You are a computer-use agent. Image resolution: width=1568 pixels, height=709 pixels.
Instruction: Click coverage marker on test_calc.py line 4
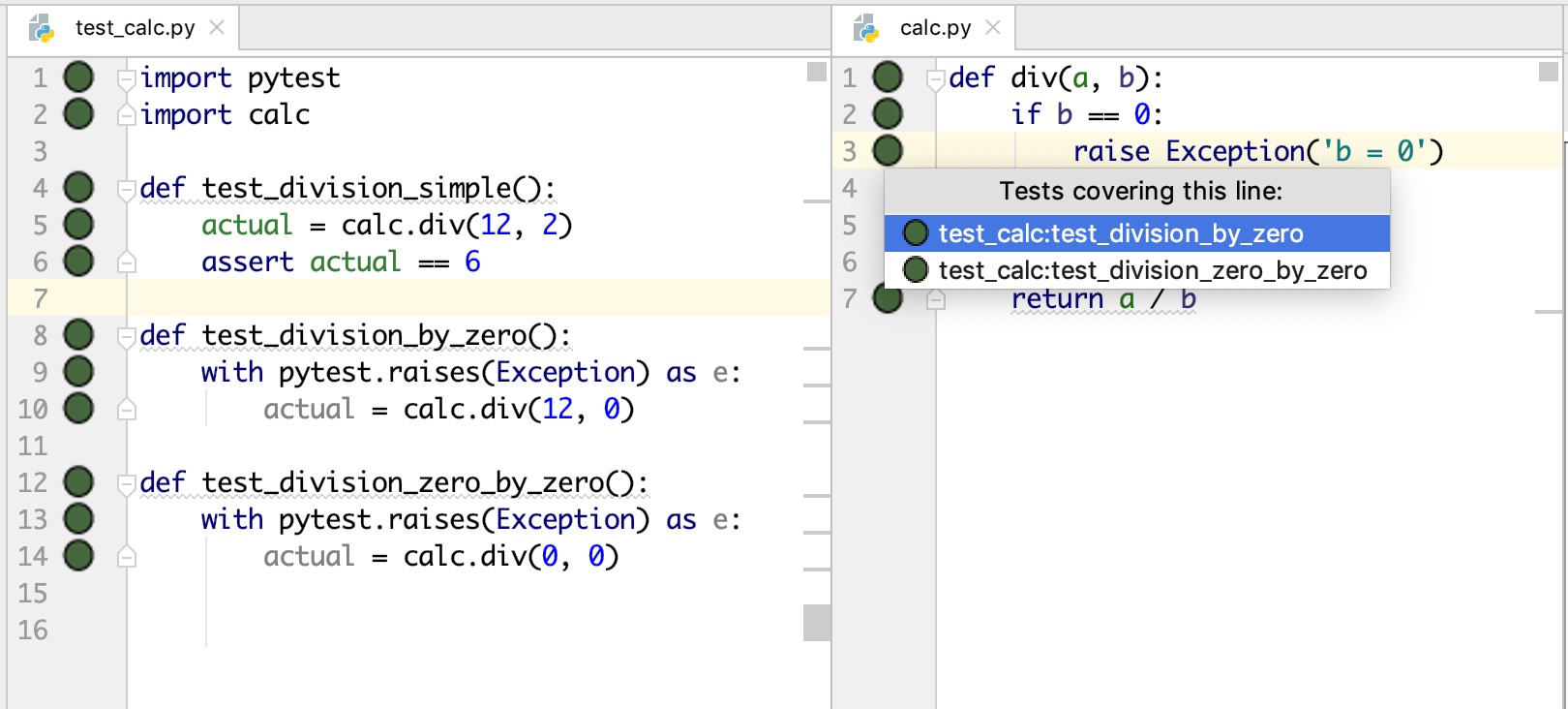point(78,188)
